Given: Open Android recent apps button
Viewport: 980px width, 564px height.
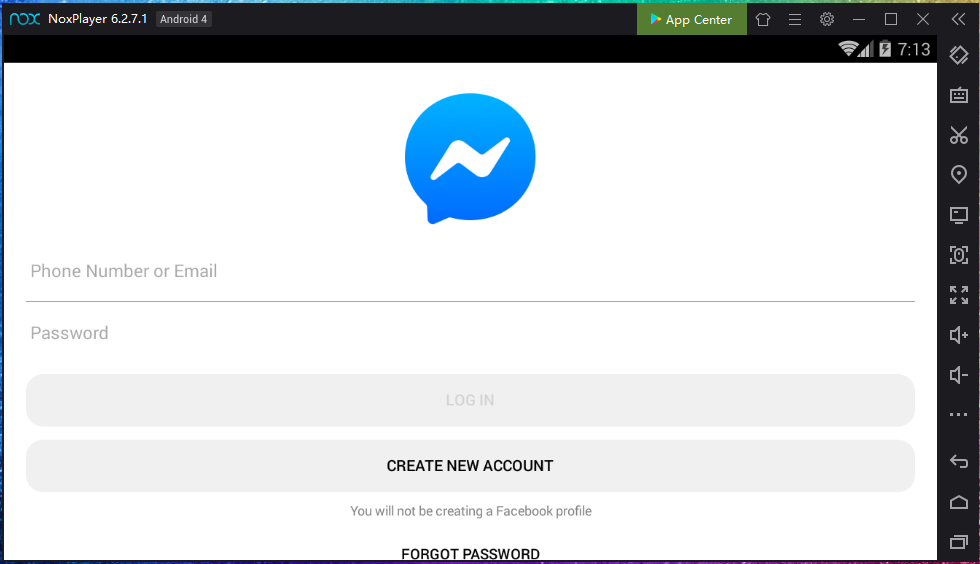Looking at the screenshot, I should (x=959, y=542).
